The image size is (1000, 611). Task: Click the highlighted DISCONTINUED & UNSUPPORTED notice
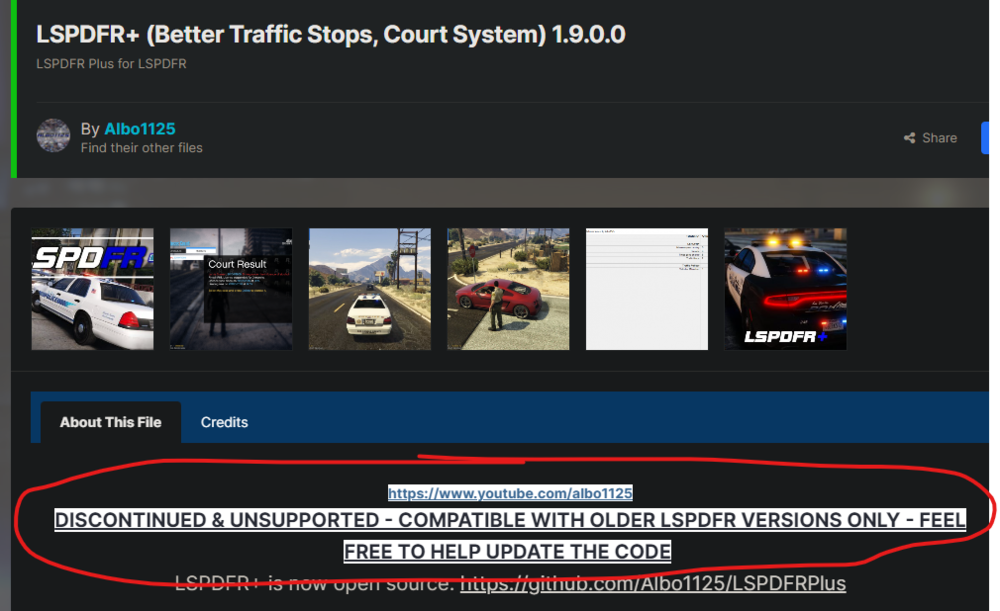click(512, 520)
